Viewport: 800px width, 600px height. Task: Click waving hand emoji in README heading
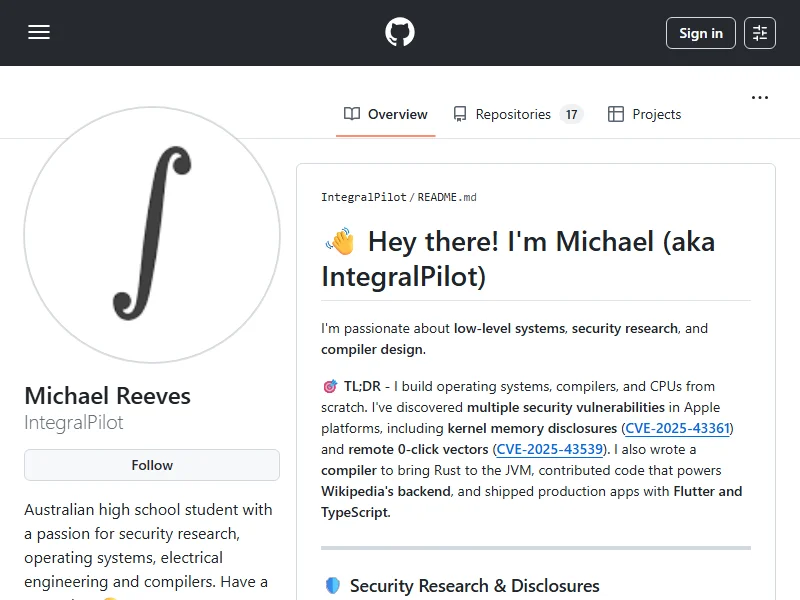click(340, 242)
